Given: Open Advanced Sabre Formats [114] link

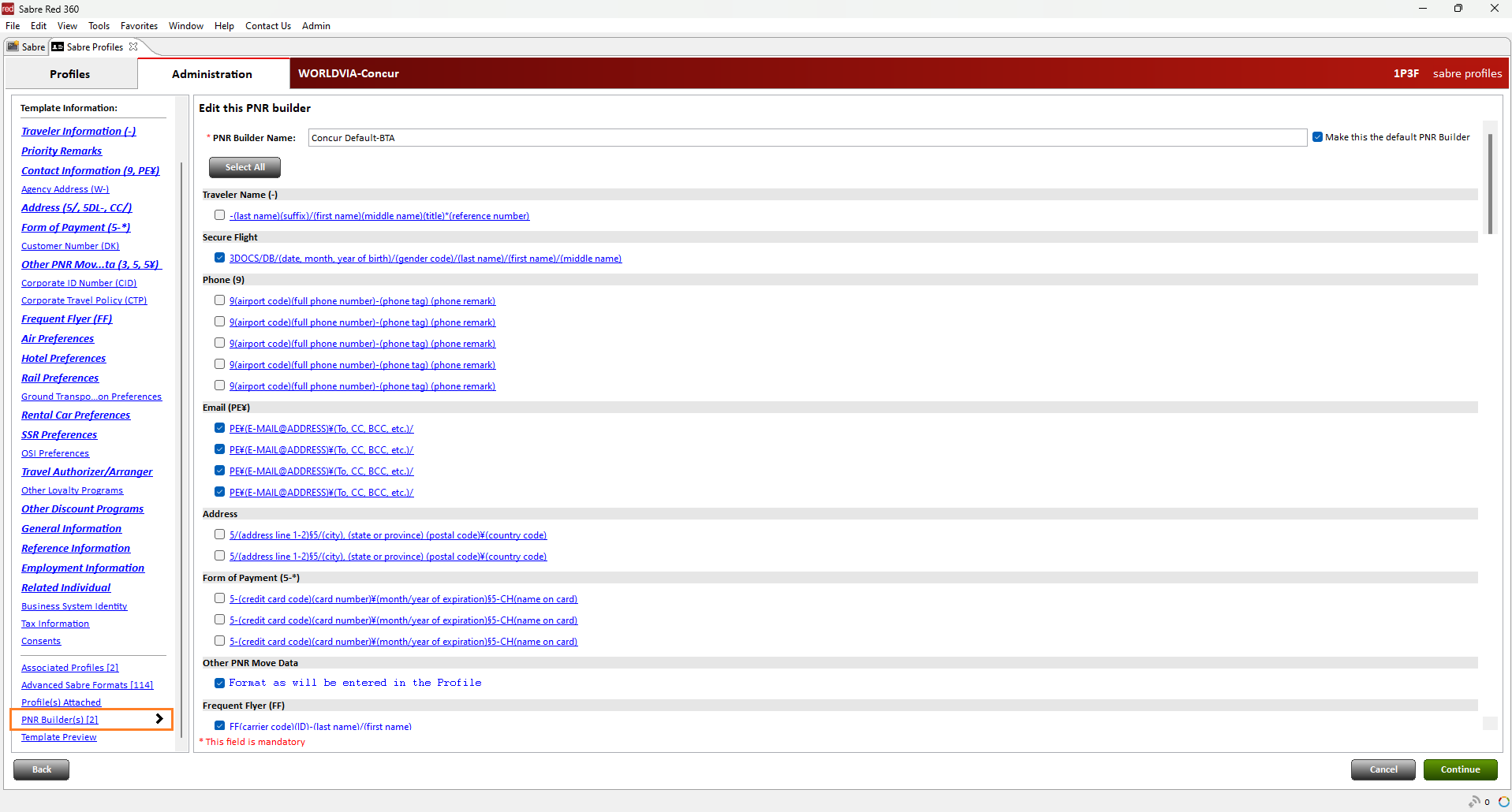Looking at the screenshot, I should (x=87, y=685).
